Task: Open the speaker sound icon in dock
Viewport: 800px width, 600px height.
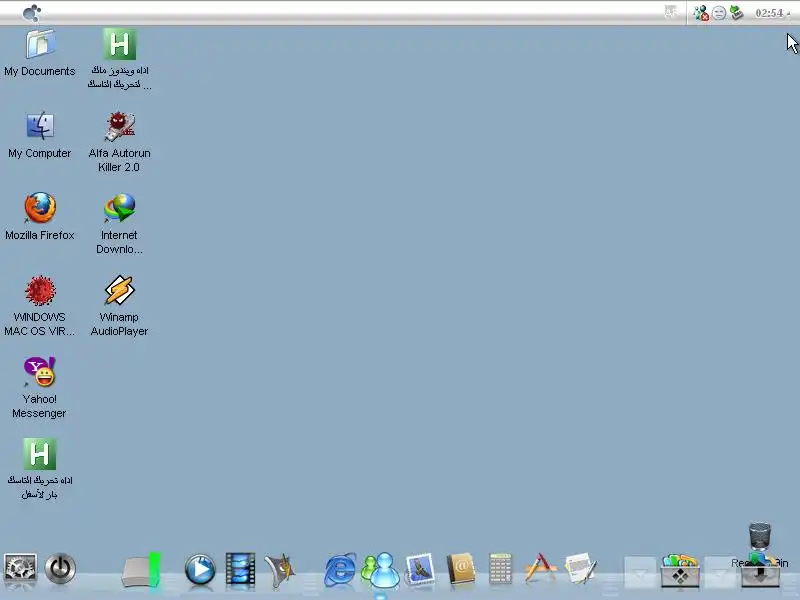Action: pos(280,570)
